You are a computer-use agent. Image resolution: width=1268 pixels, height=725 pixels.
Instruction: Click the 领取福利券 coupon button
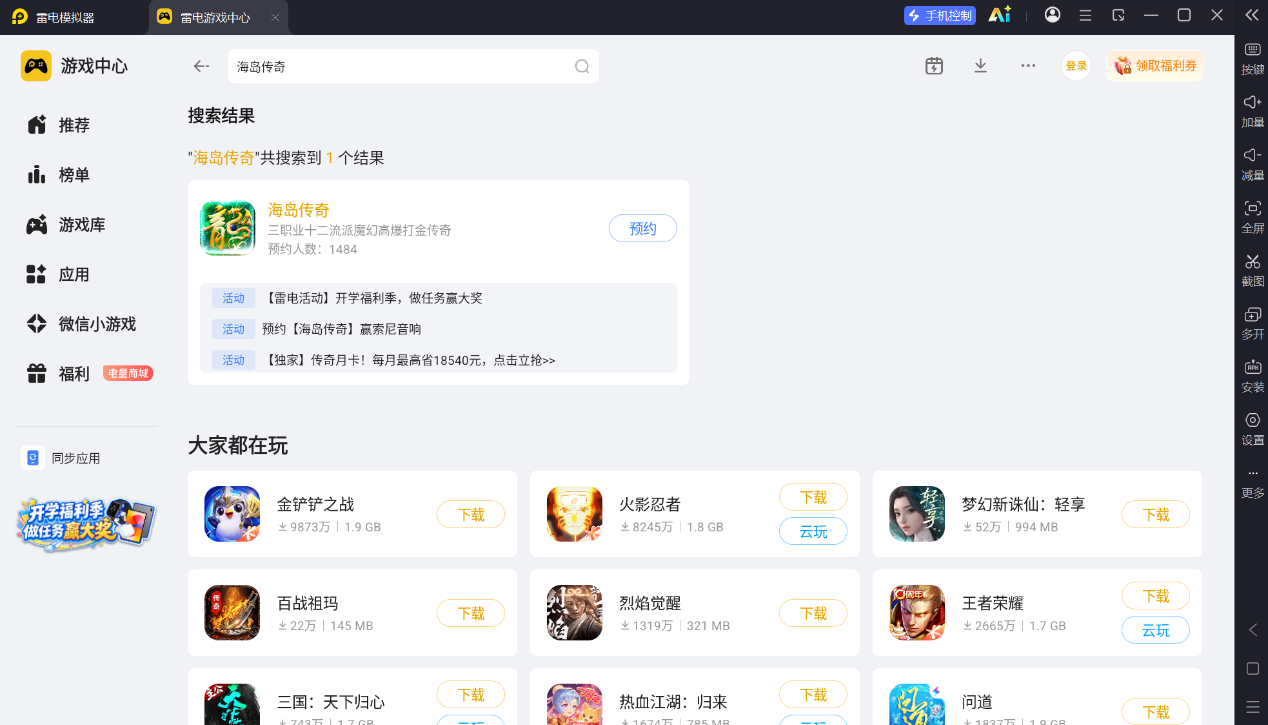click(1155, 66)
